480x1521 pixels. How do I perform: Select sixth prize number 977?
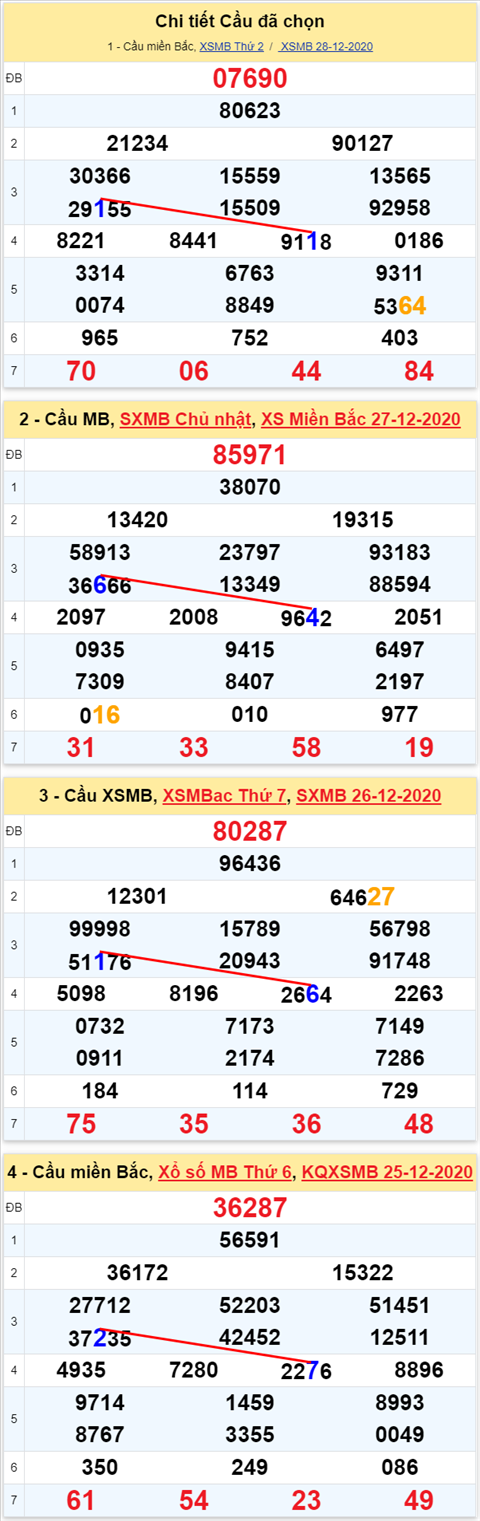pos(400,715)
